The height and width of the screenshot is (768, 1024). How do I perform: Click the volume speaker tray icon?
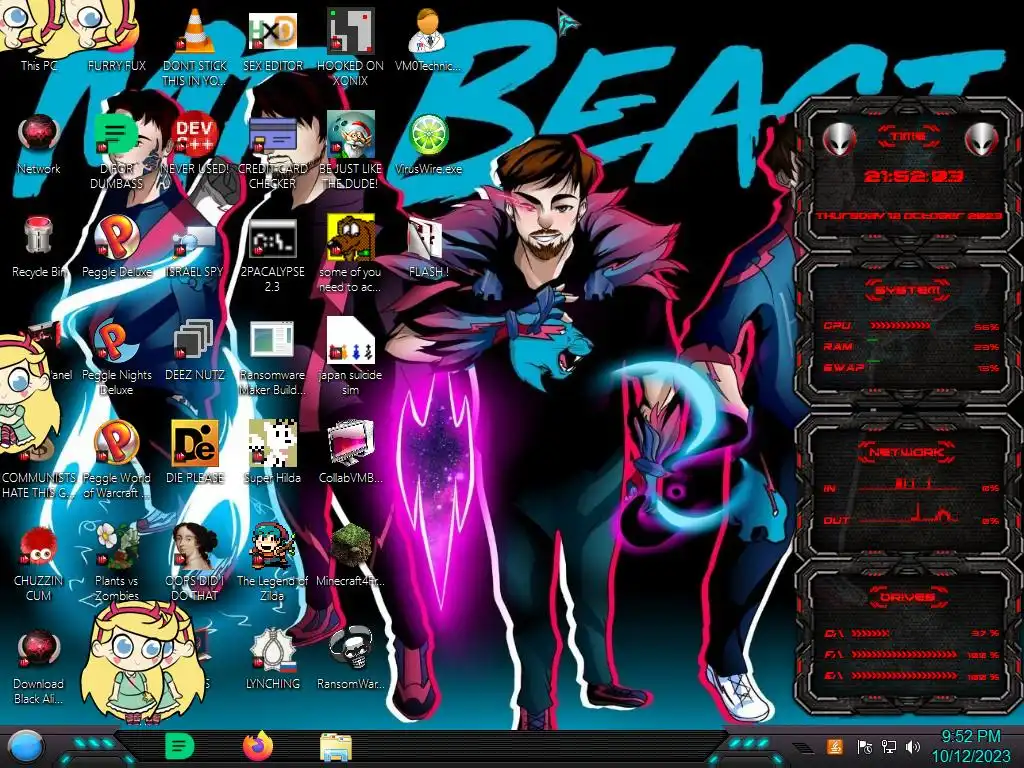tap(913, 746)
